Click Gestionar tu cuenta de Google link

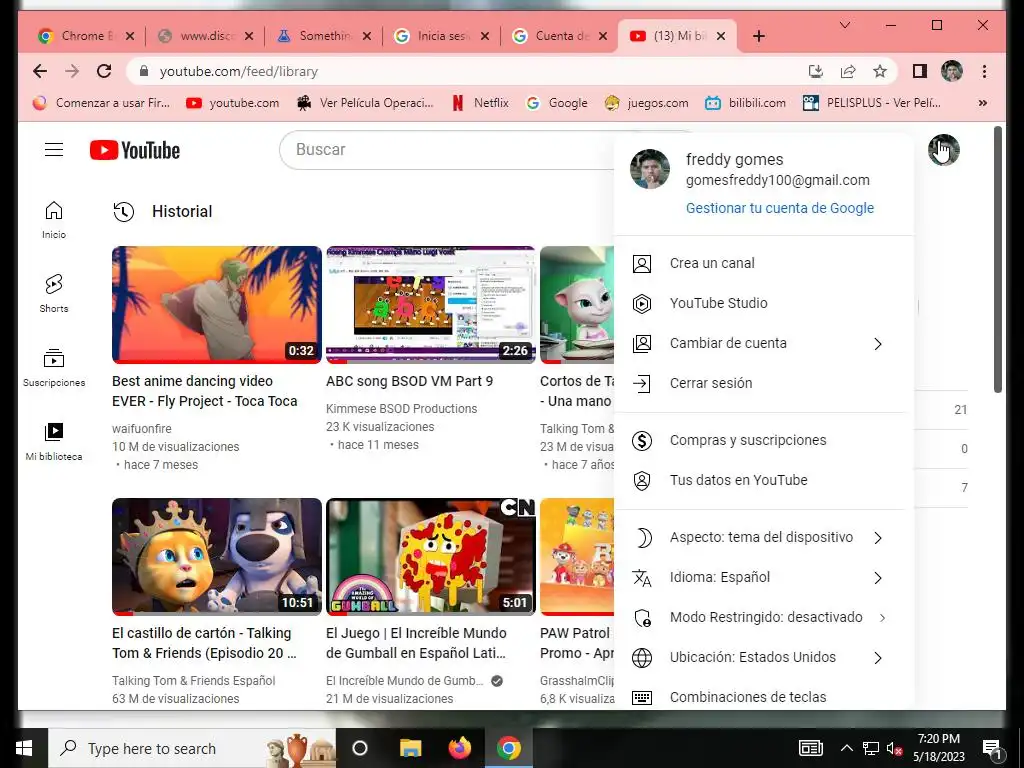pyautogui.click(x=779, y=208)
